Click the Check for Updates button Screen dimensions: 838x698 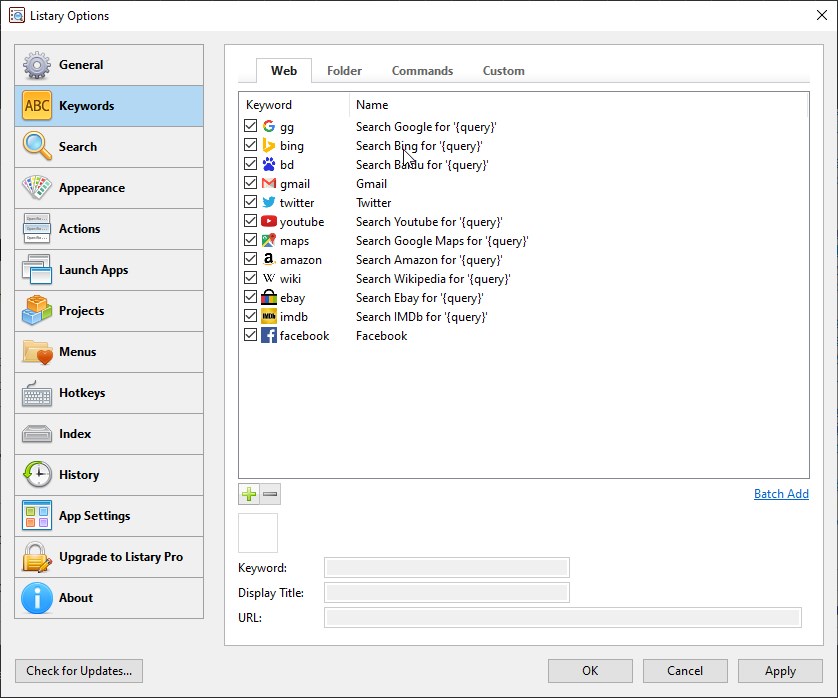(79, 671)
